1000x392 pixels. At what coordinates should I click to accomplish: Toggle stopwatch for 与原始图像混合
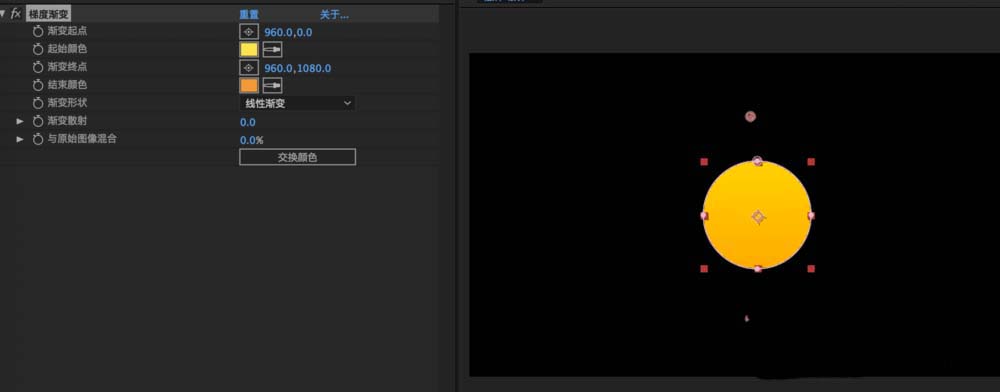tap(38, 139)
